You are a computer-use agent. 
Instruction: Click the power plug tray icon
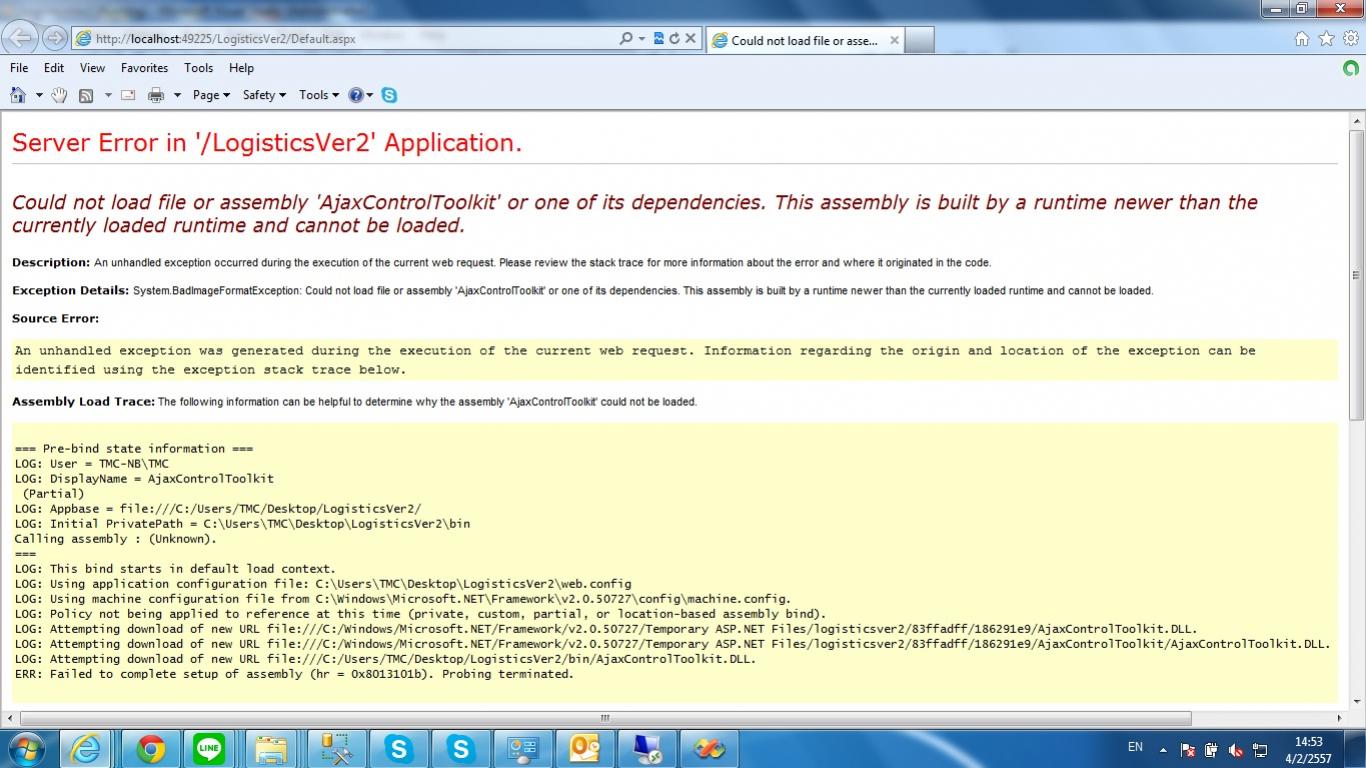click(1211, 750)
